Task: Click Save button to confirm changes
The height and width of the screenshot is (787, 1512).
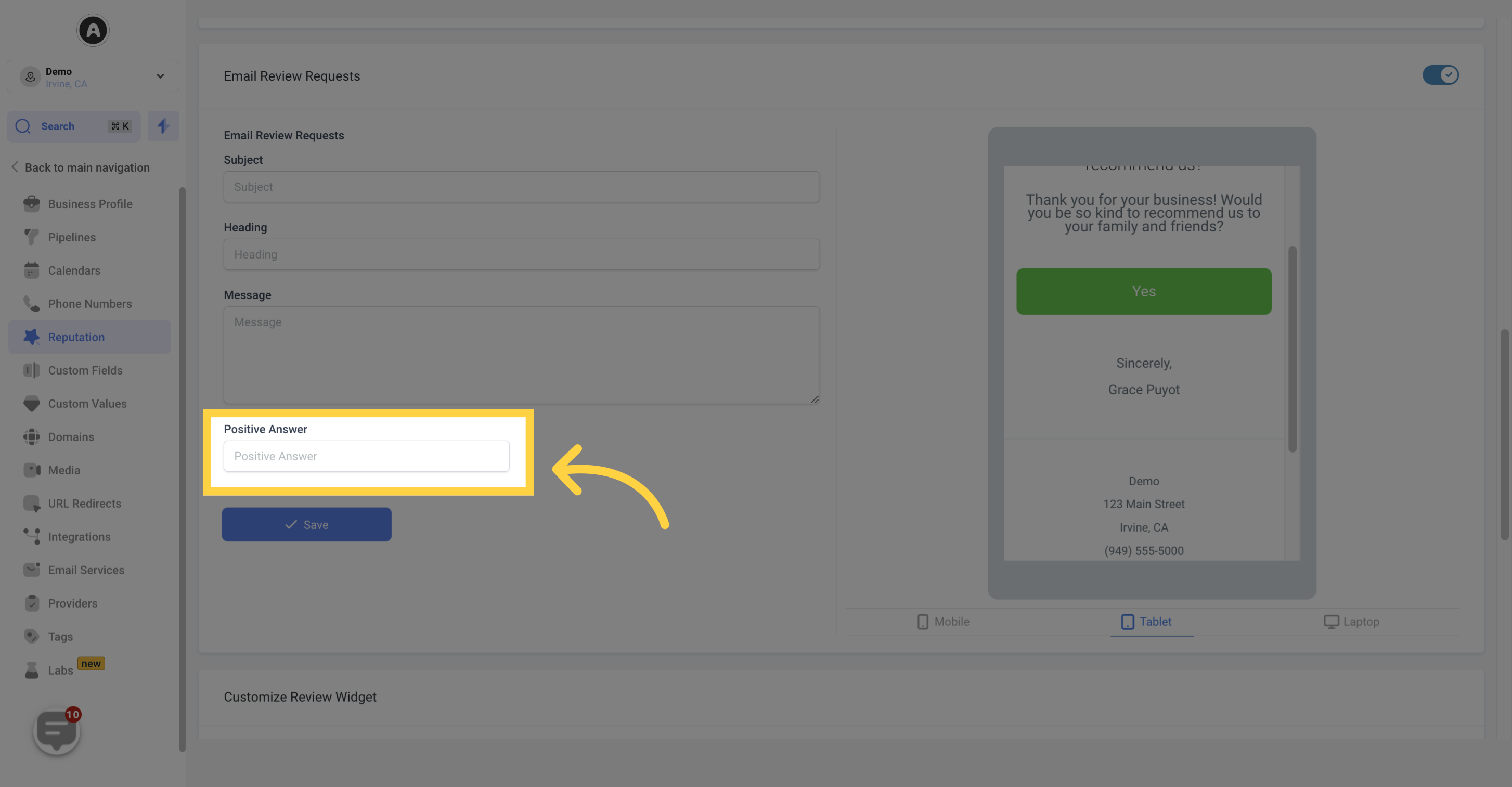Action: click(306, 524)
